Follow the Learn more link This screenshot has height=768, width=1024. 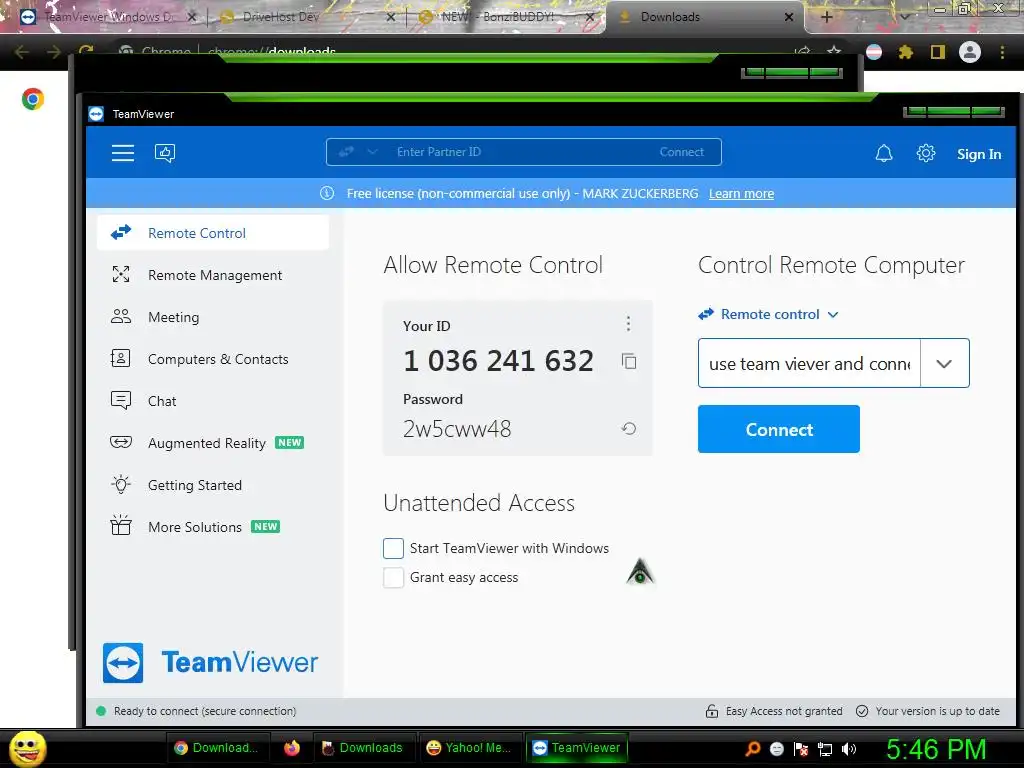(741, 193)
